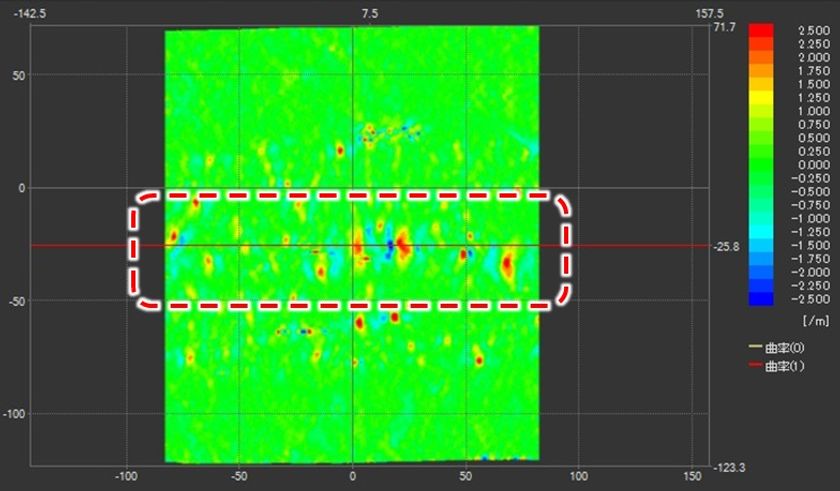Click the 157.5 right X range label
The width and height of the screenshot is (840, 491).
[x=709, y=13]
